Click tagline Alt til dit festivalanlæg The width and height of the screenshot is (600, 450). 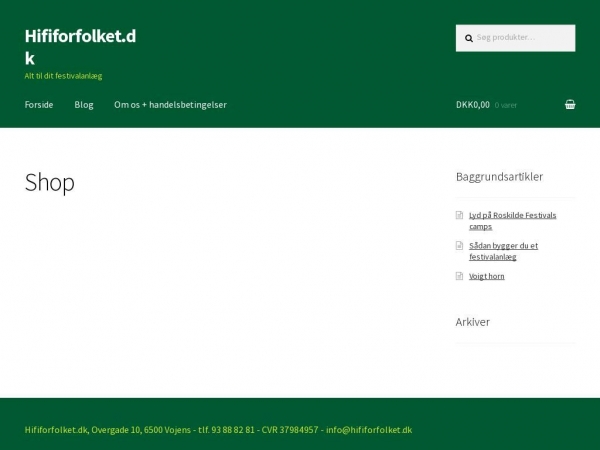click(64, 76)
